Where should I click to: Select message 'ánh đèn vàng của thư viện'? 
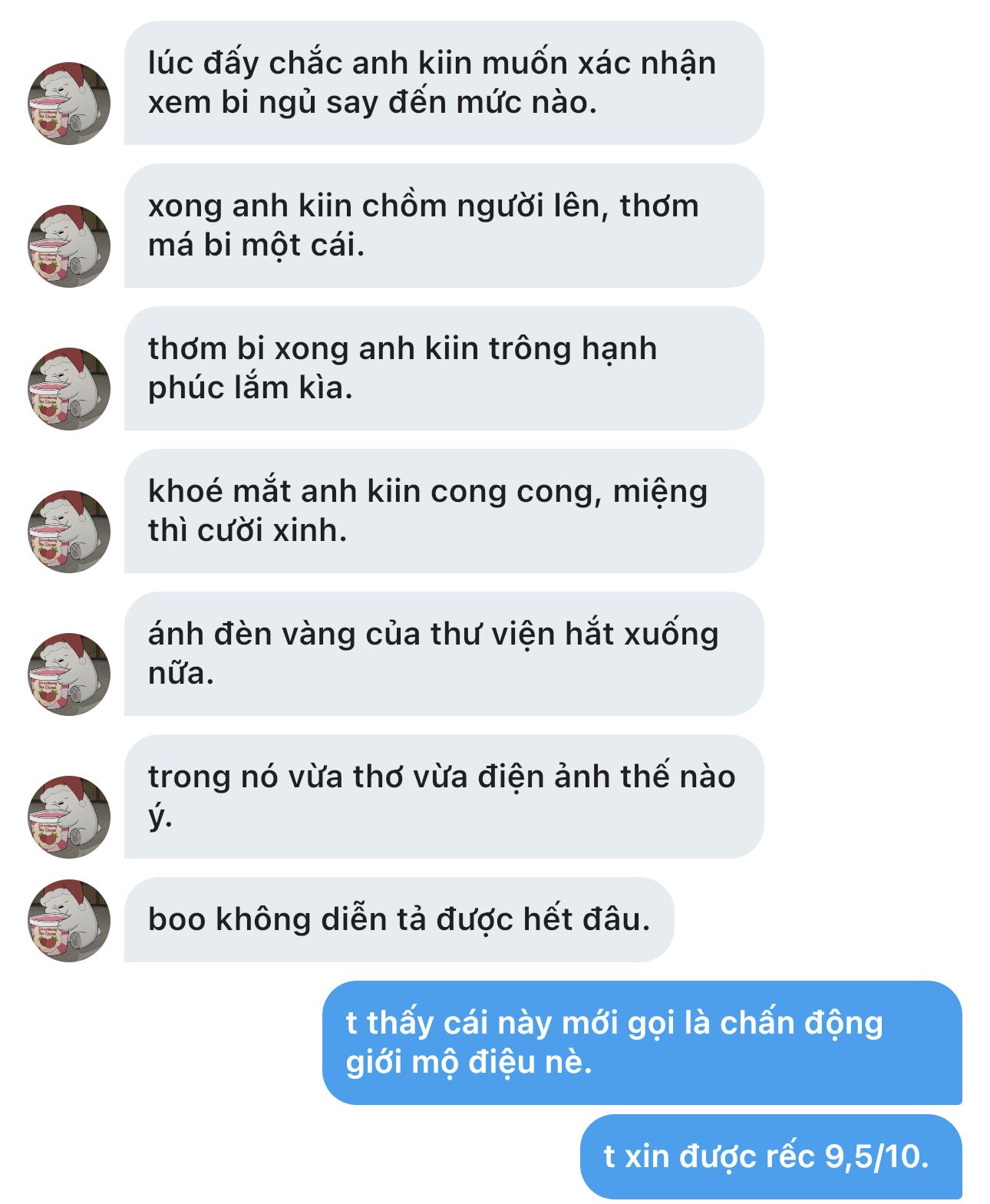point(444,654)
